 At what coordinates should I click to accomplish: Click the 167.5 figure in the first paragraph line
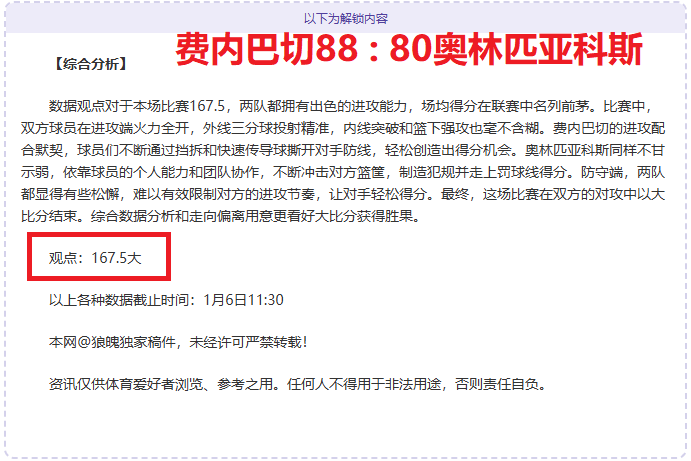coord(207,106)
